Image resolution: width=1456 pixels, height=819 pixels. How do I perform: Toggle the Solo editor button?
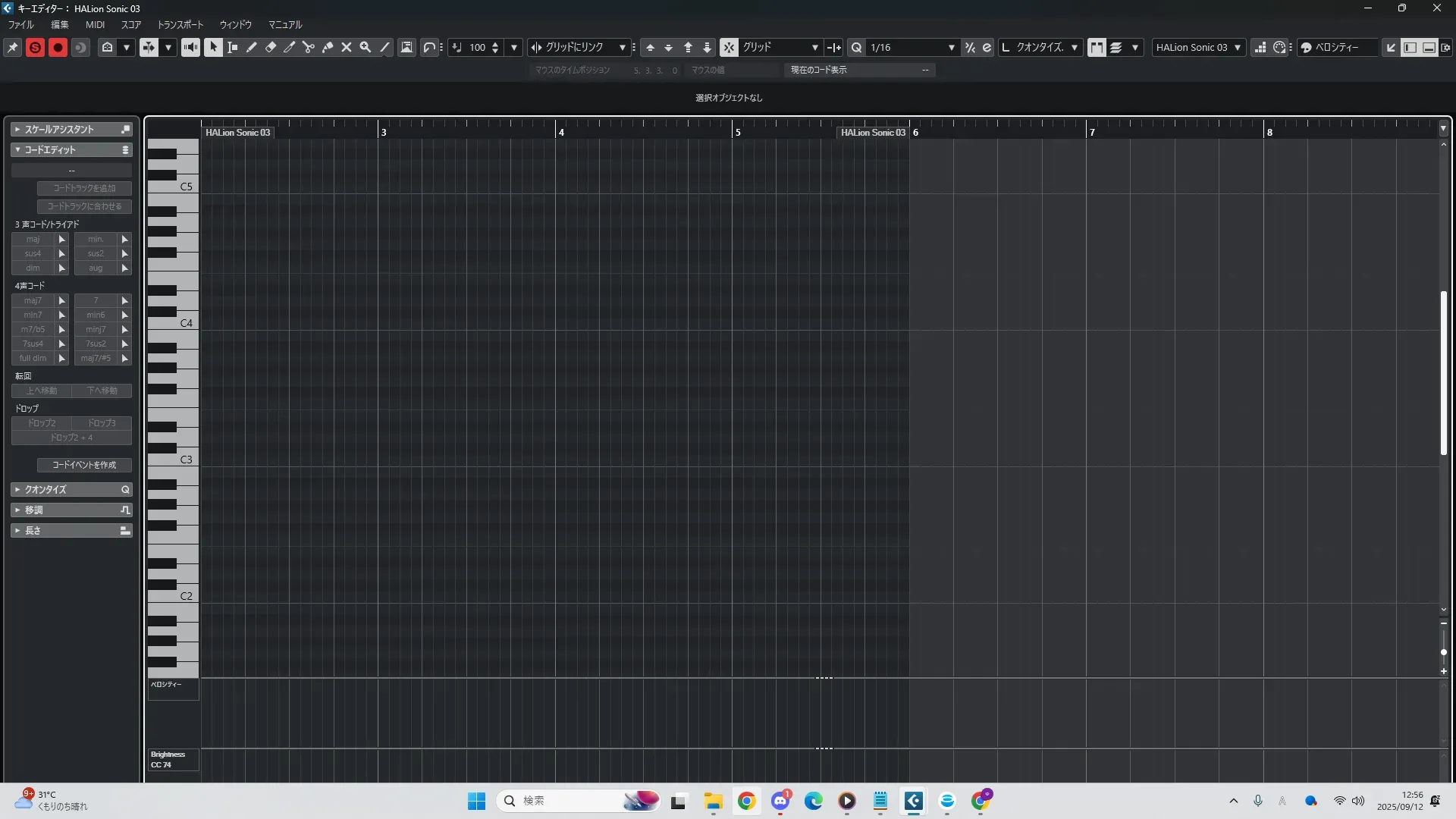pos(35,47)
